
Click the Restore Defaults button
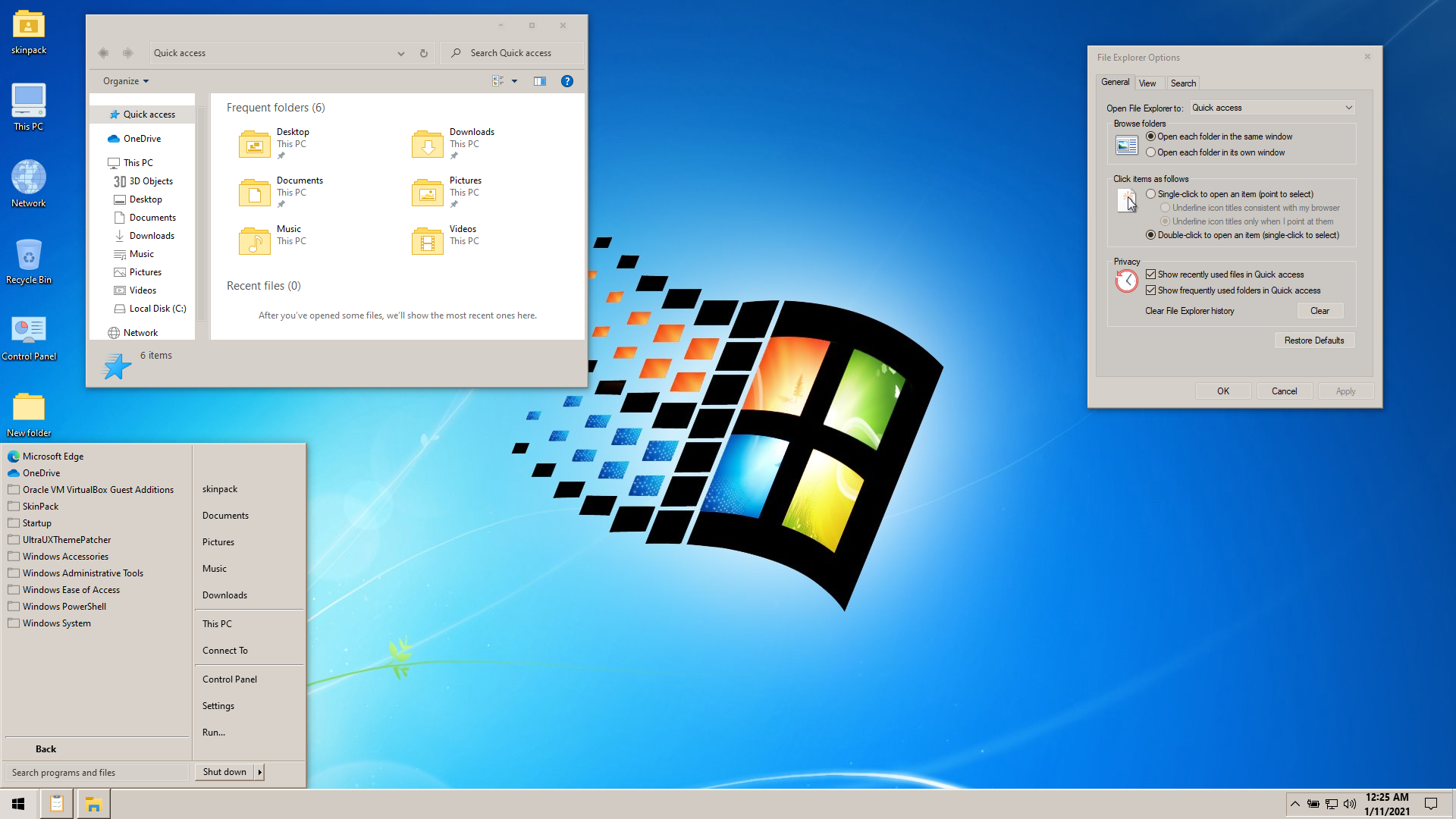[x=1314, y=340]
